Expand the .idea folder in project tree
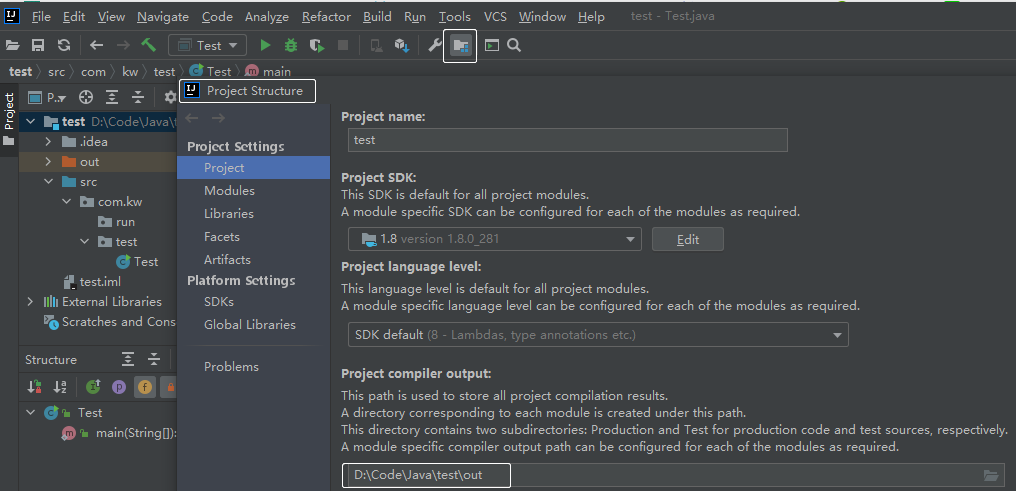The width and height of the screenshot is (1016, 491). point(47,142)
